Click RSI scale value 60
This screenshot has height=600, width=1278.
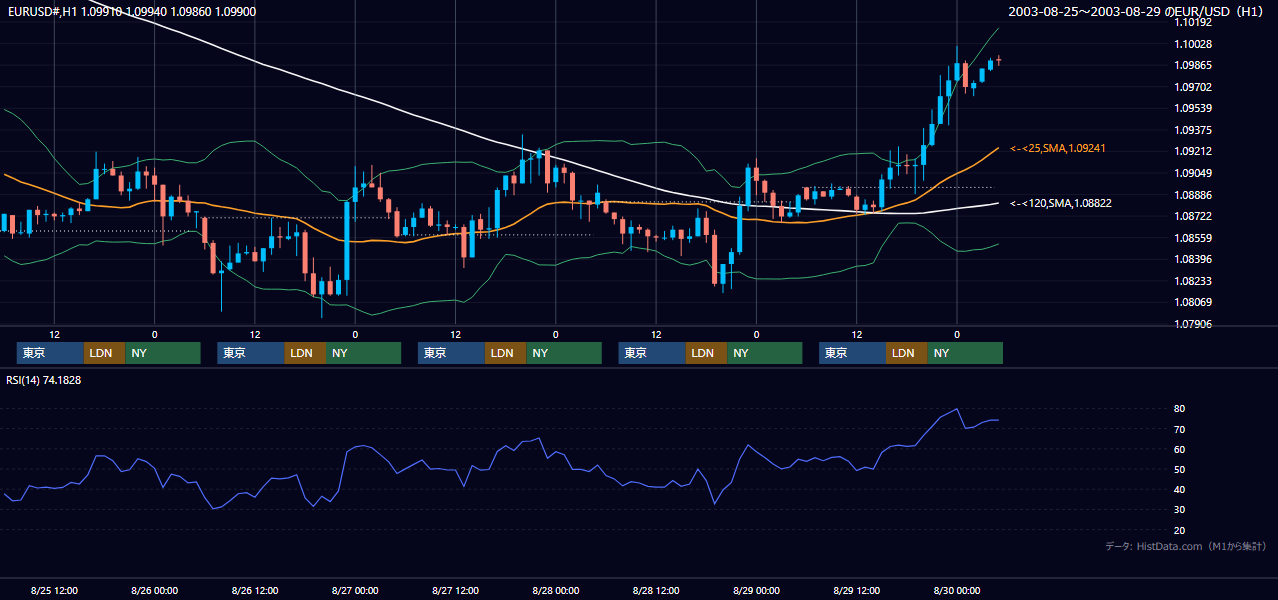coord(1180,449)
